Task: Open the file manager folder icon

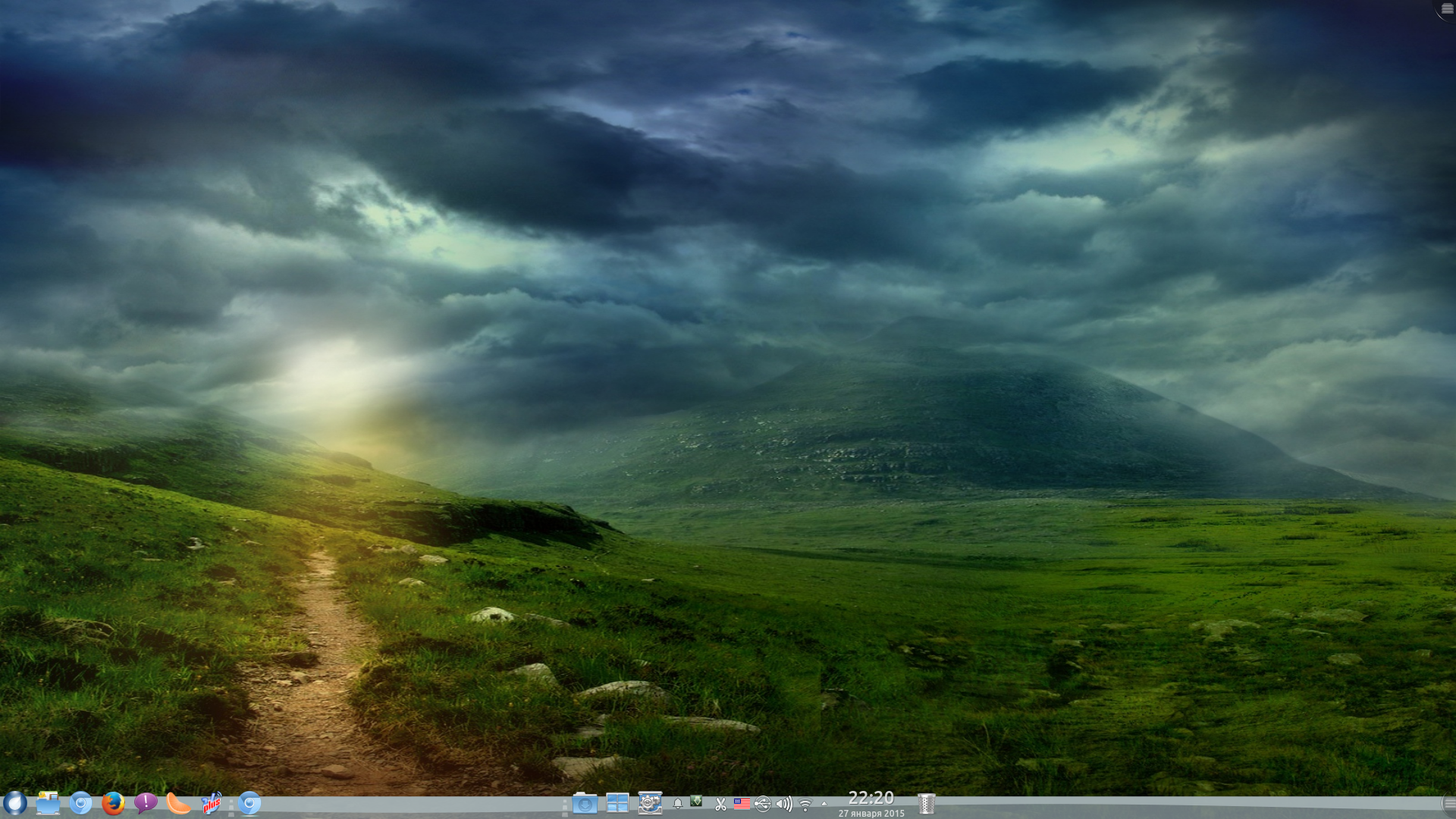Action: [x=48, y=803]
